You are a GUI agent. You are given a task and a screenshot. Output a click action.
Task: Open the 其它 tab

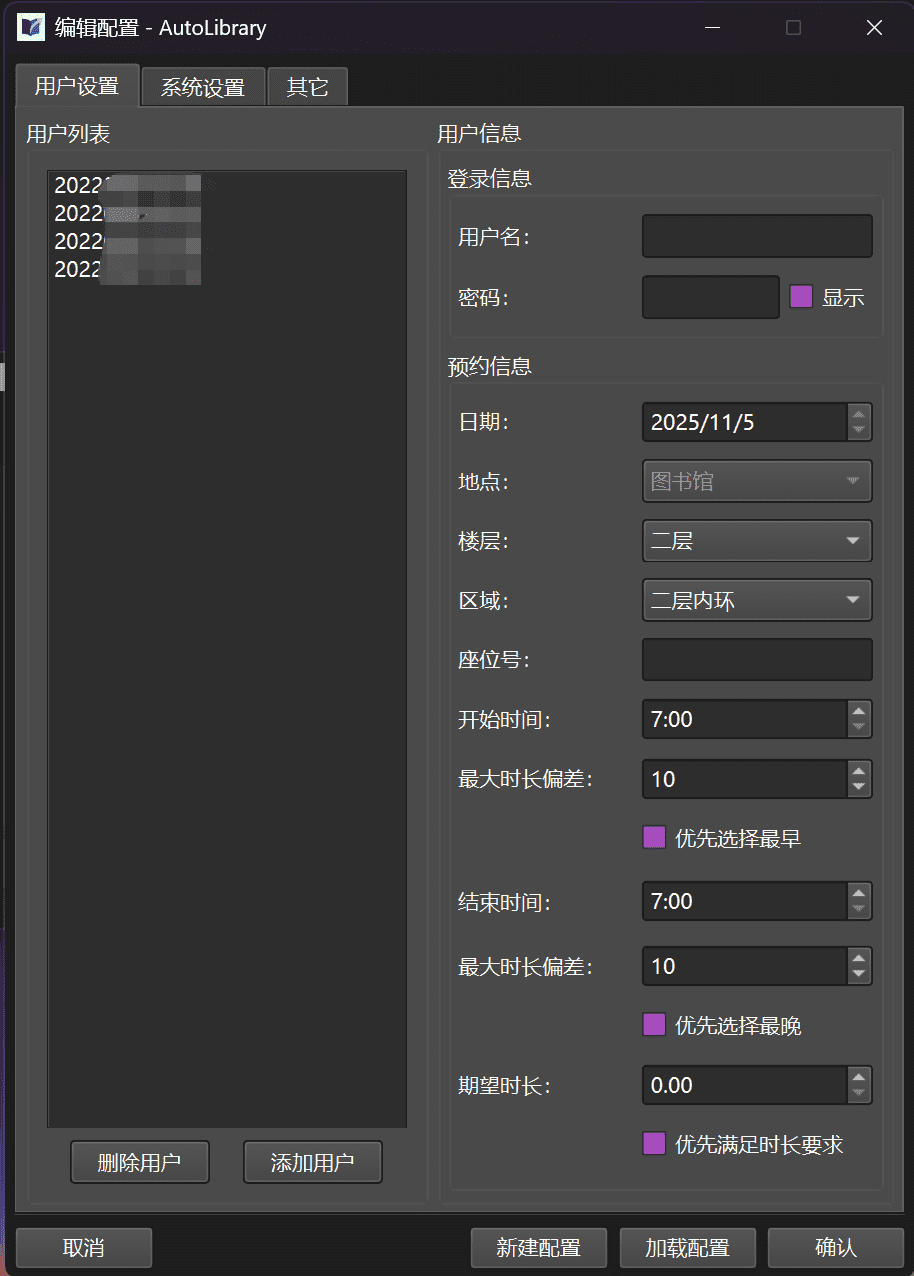click(x=307, y=87)
